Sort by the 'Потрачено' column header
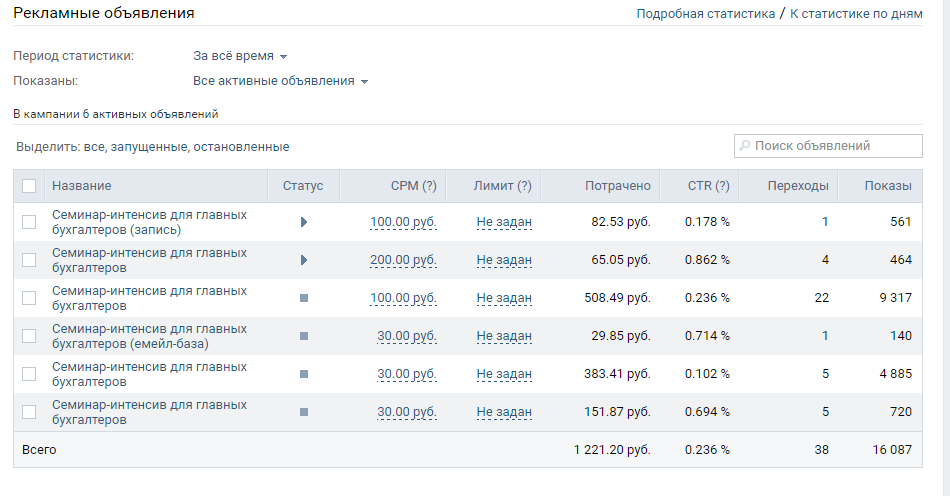The image size is (950, 496). pos(617,186)
